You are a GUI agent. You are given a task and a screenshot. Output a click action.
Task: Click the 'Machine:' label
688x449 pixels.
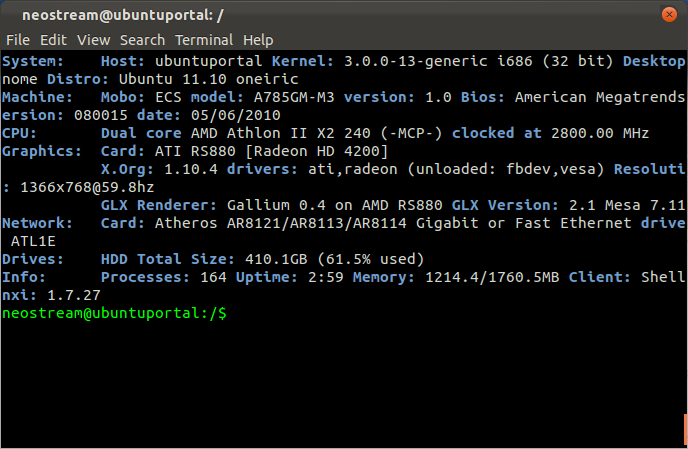tap(37, 97)
